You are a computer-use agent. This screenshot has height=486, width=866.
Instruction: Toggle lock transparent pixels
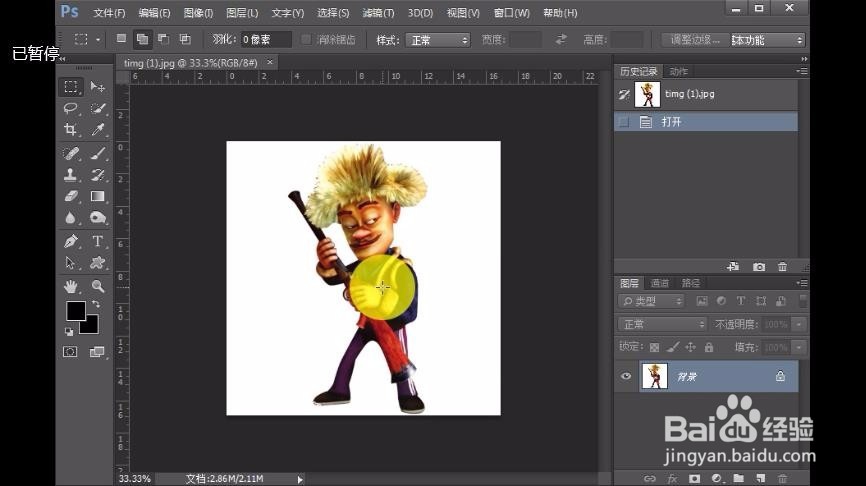click(x=654, y=347)
